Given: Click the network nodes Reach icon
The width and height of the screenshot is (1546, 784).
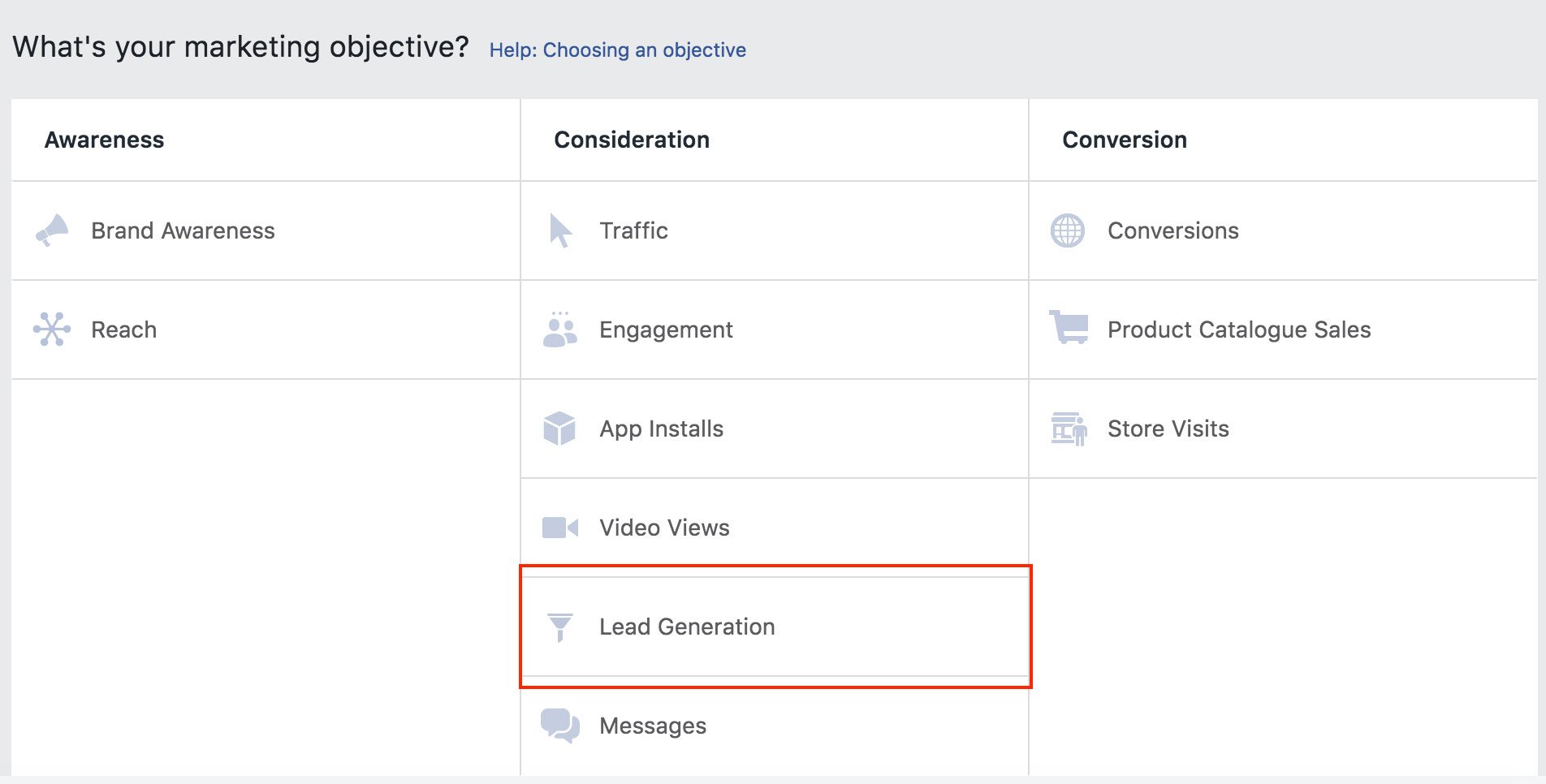Looking at the screenshot, I should click(52, 330).
